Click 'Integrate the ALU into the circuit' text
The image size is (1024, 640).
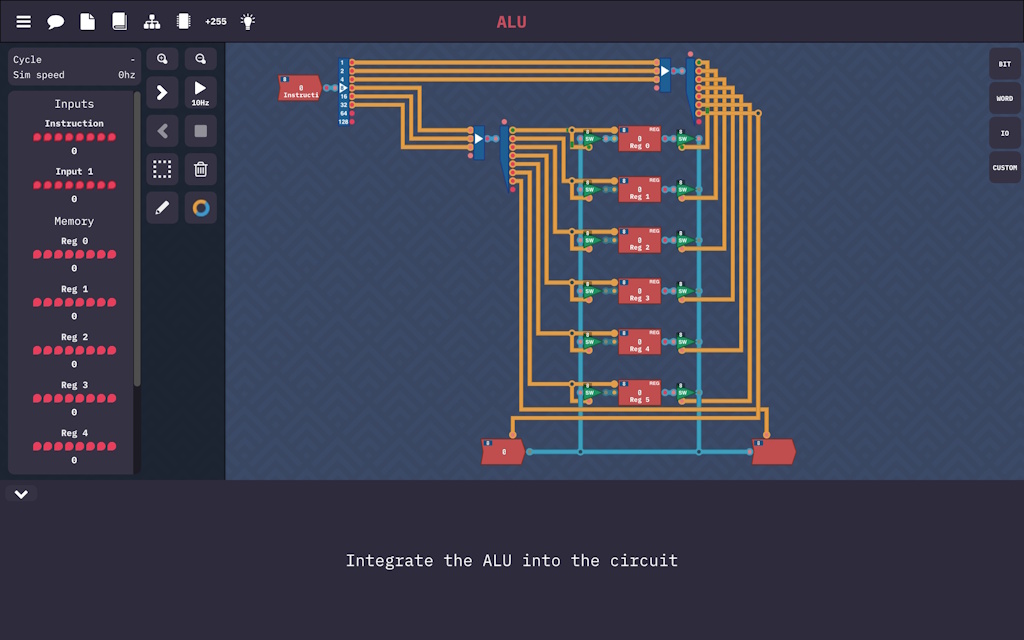click(511, 561)
